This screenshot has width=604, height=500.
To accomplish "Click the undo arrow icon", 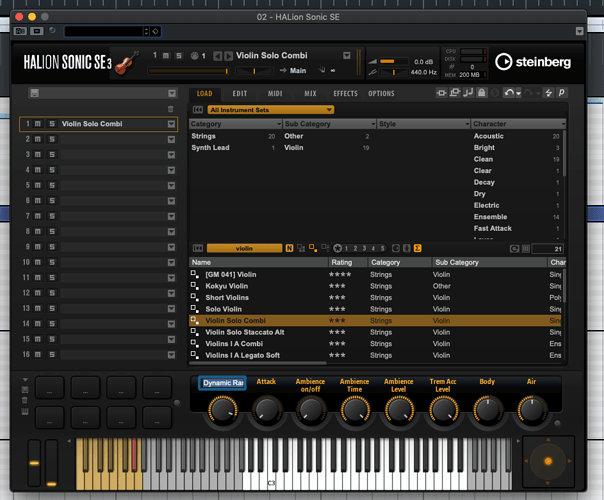I will [509, 93].
